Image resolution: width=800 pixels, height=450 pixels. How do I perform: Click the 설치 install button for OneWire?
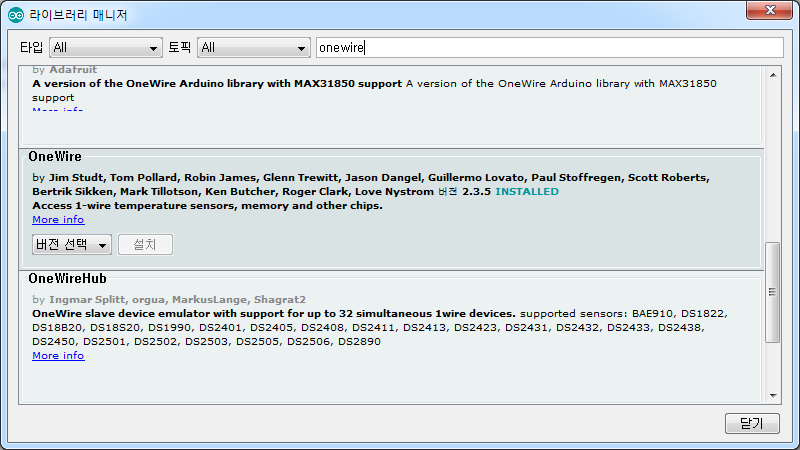145,244
